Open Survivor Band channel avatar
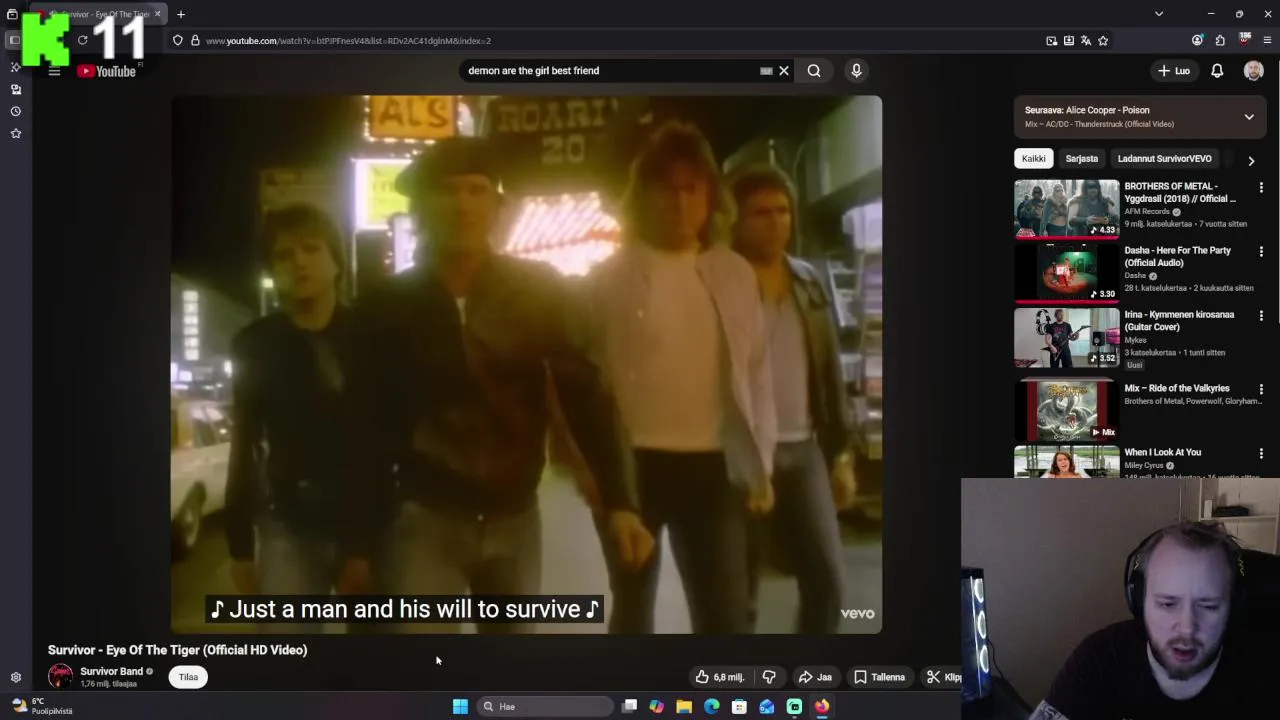 tap(60, 677)
